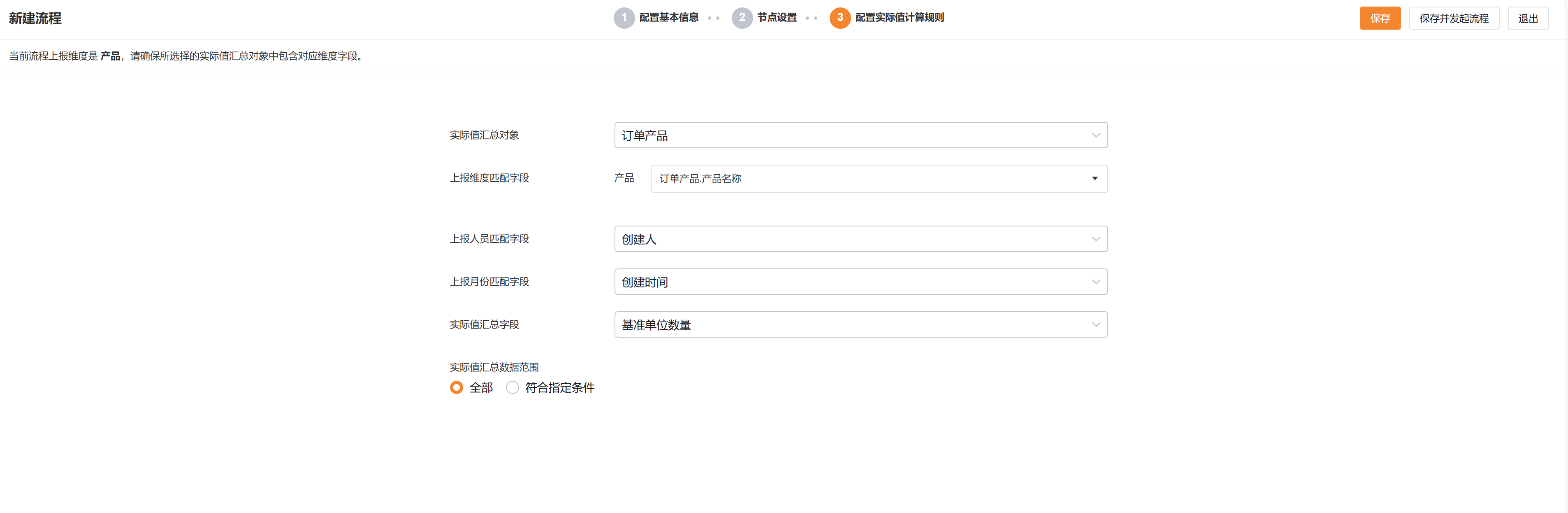1568x513 pixels.
Task: Click chevron arrow in 实际值汇总对象 field
Action: (1095, 135)
